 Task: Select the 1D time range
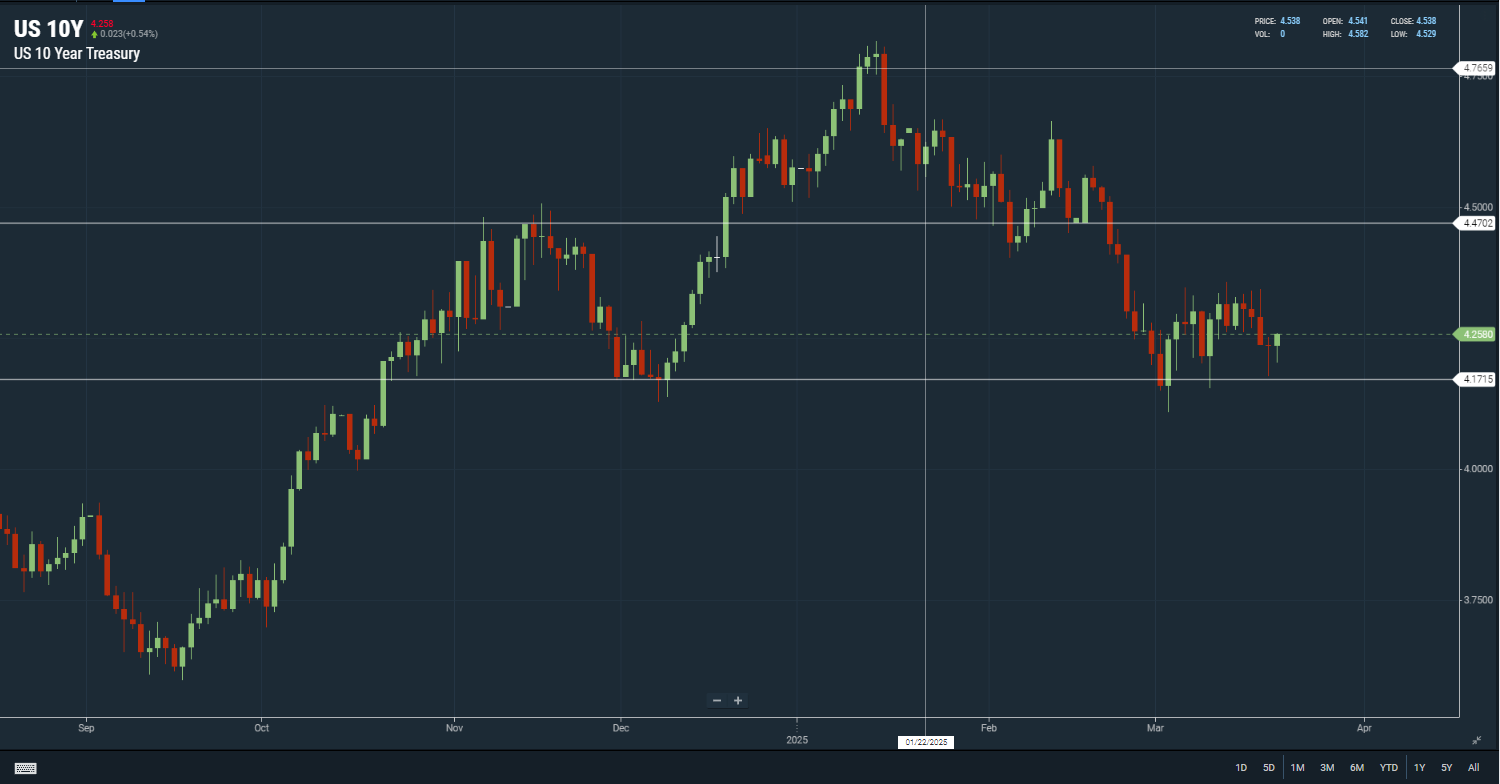[x=1241, y=768]
